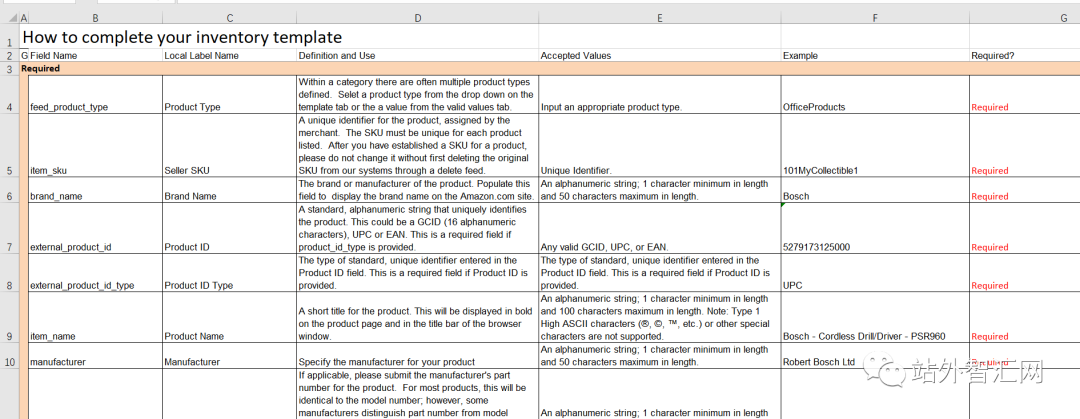1080x419 pixels.
Task: Select column E header
Action: [x=659, y=18]
